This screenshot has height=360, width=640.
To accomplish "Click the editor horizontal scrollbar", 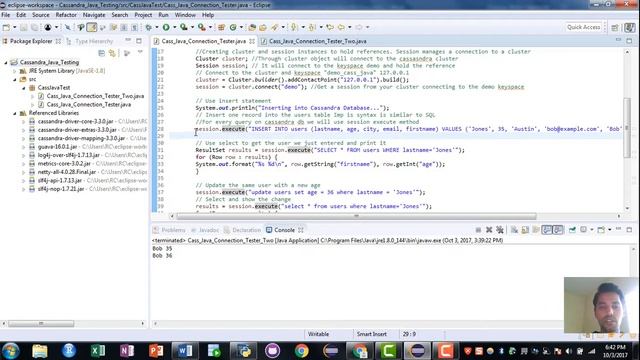I will 356,216.
